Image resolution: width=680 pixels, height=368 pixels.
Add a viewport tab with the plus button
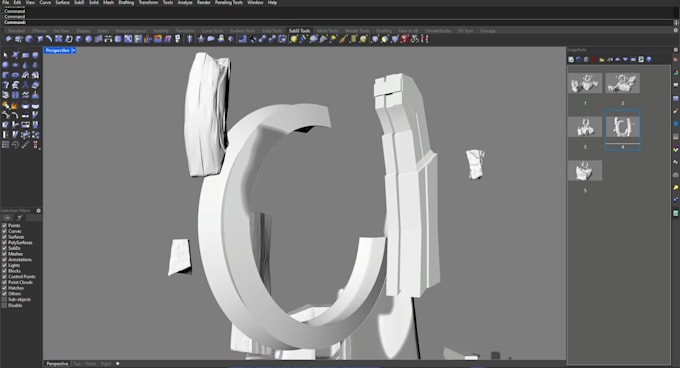coord(118,364)
